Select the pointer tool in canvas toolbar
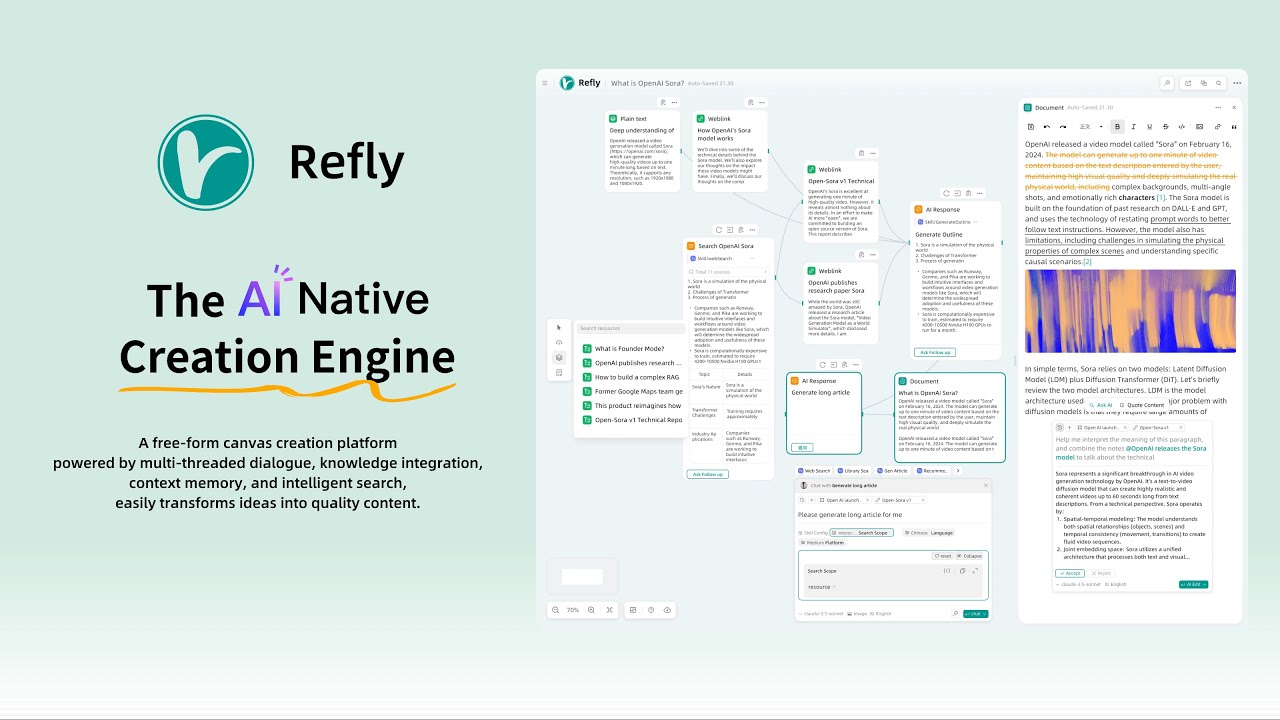 (559, 328)
